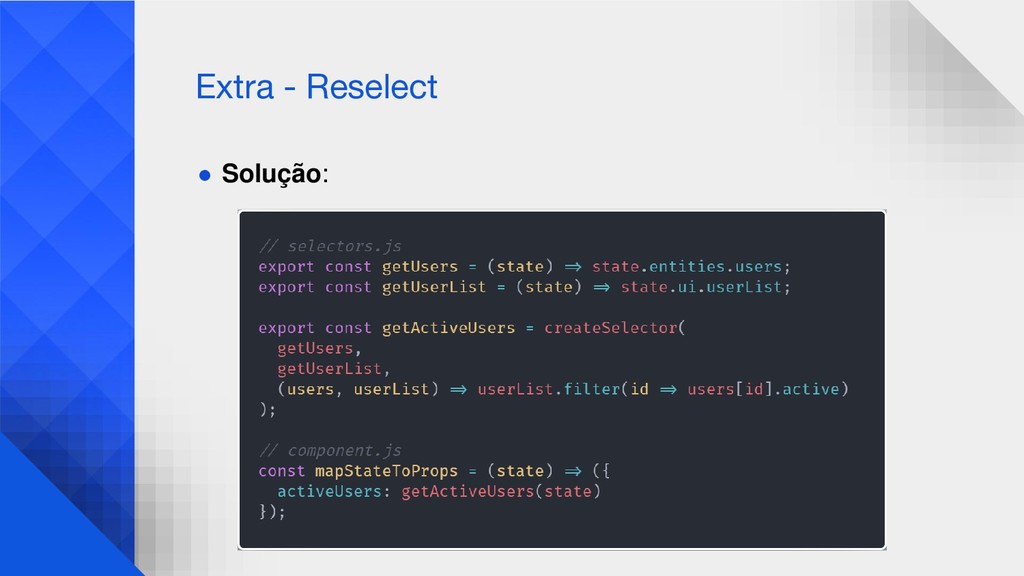Click indented 'getUsers,' argument line
This screenshot has height=576, width=1024.
(319, 348)
